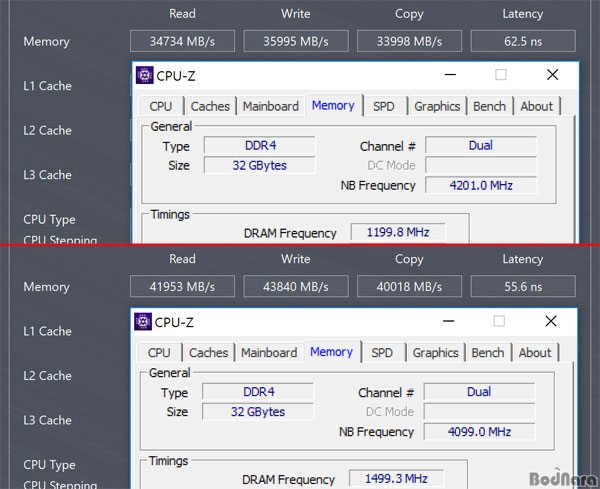Close the upper CPU-Z window
Screen dimensions: 600x489
click(553, 75)
